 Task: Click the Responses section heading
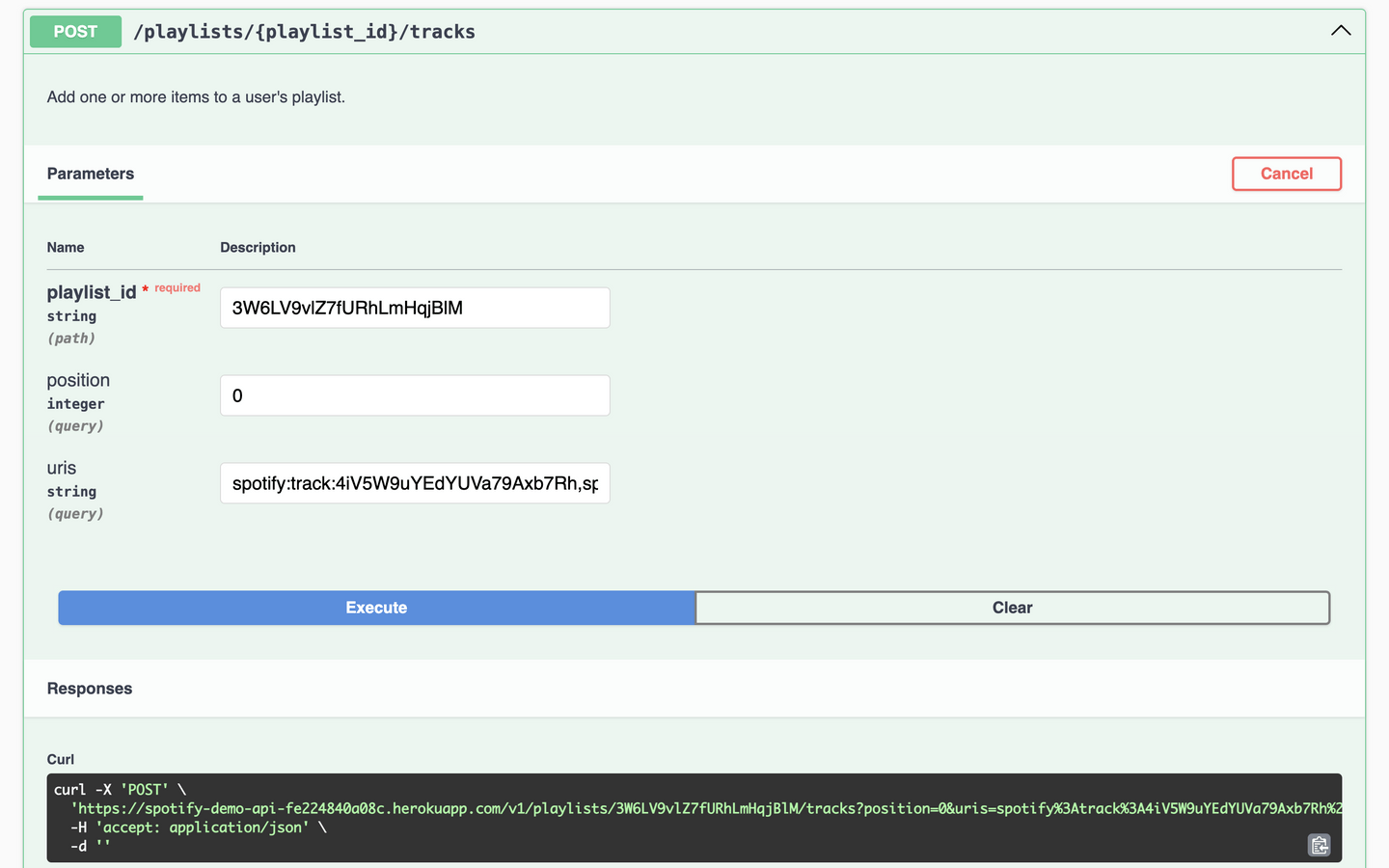click(x=90, y=689)
